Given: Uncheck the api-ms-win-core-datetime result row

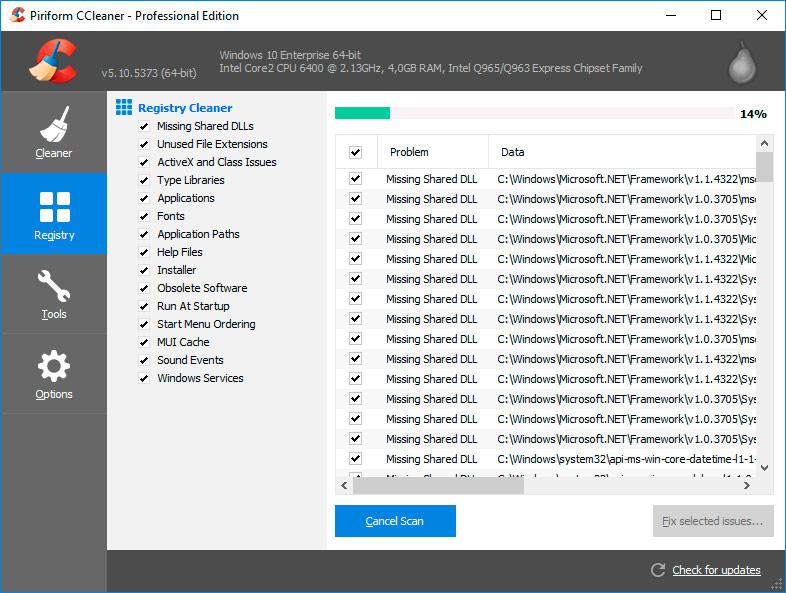Looking at the screenshot, I should (355, 458).
